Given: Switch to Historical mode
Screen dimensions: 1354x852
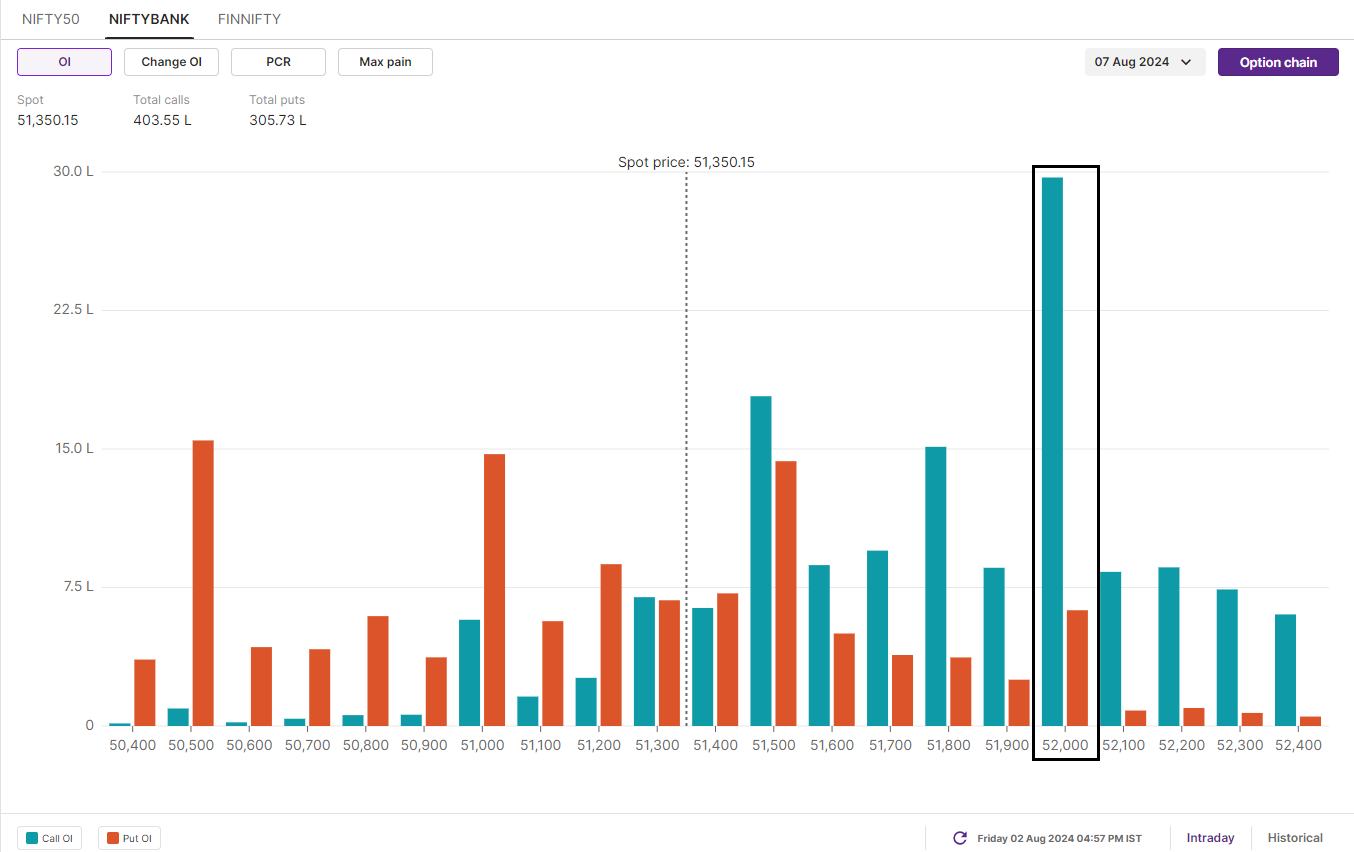Looking at the screenshot, I should tap(1295, 838).
